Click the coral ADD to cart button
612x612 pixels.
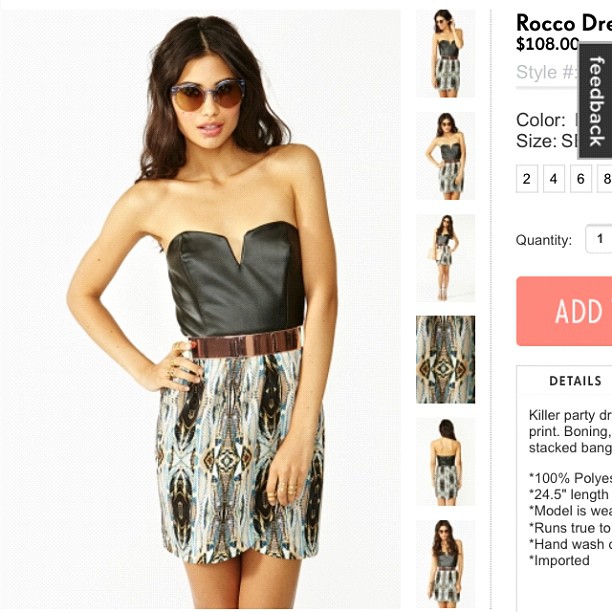(564, 311)
